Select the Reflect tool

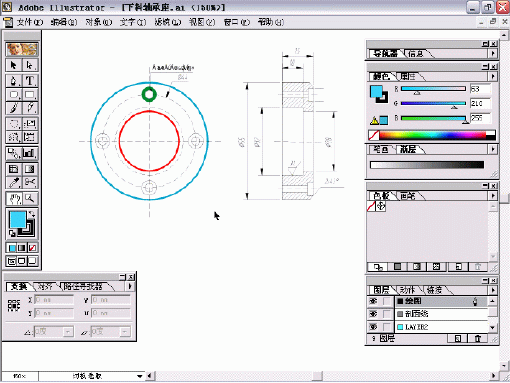click(14, 137)
